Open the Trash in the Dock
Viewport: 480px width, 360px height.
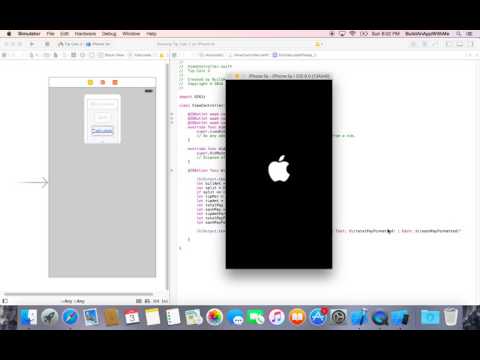(451, 317)
